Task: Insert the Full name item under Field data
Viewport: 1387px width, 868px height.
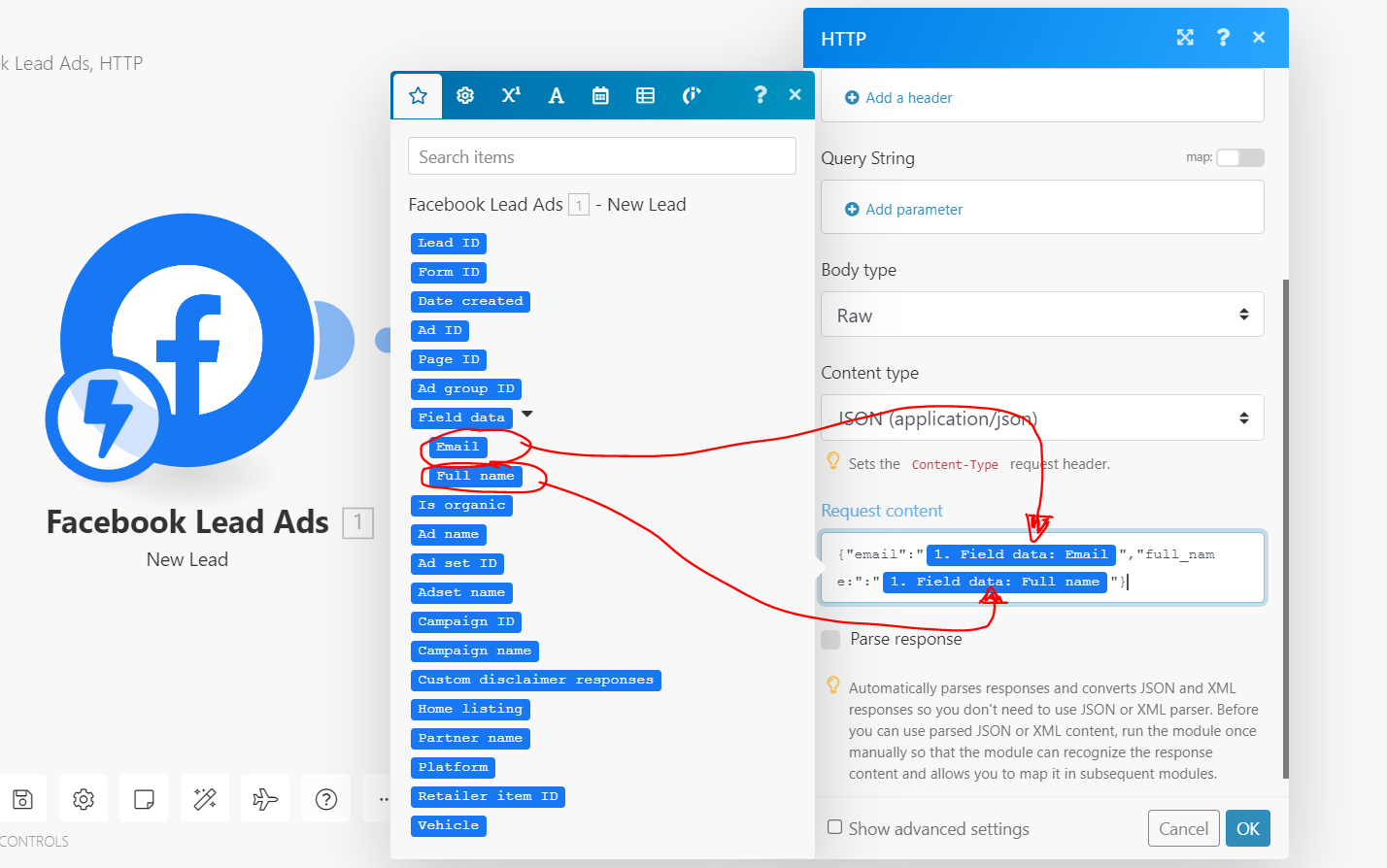Action: pyautogui.click(x=475, y=477)
